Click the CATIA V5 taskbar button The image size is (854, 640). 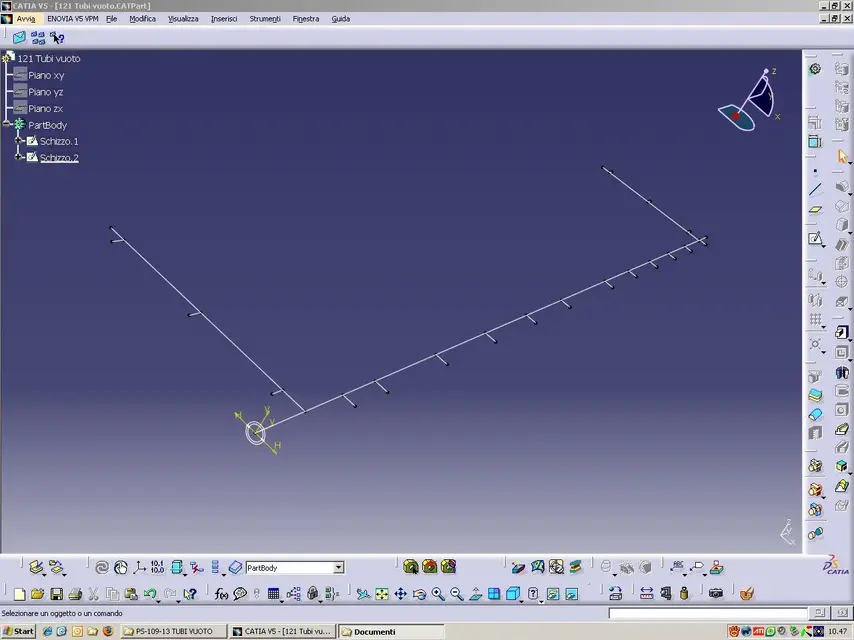(282, 631)
